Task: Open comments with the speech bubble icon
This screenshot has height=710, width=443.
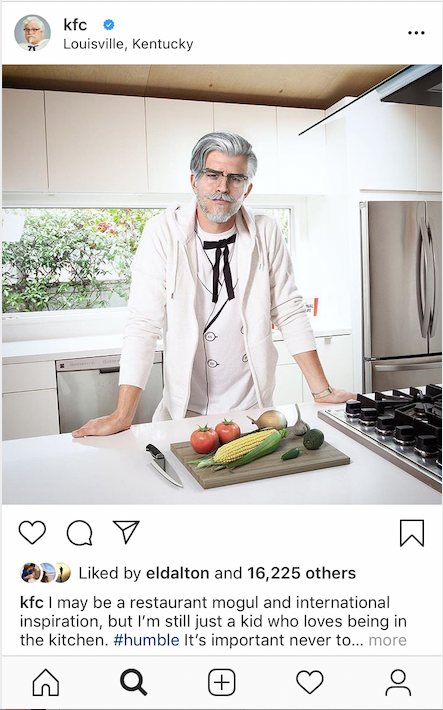Action: (80, 532)
